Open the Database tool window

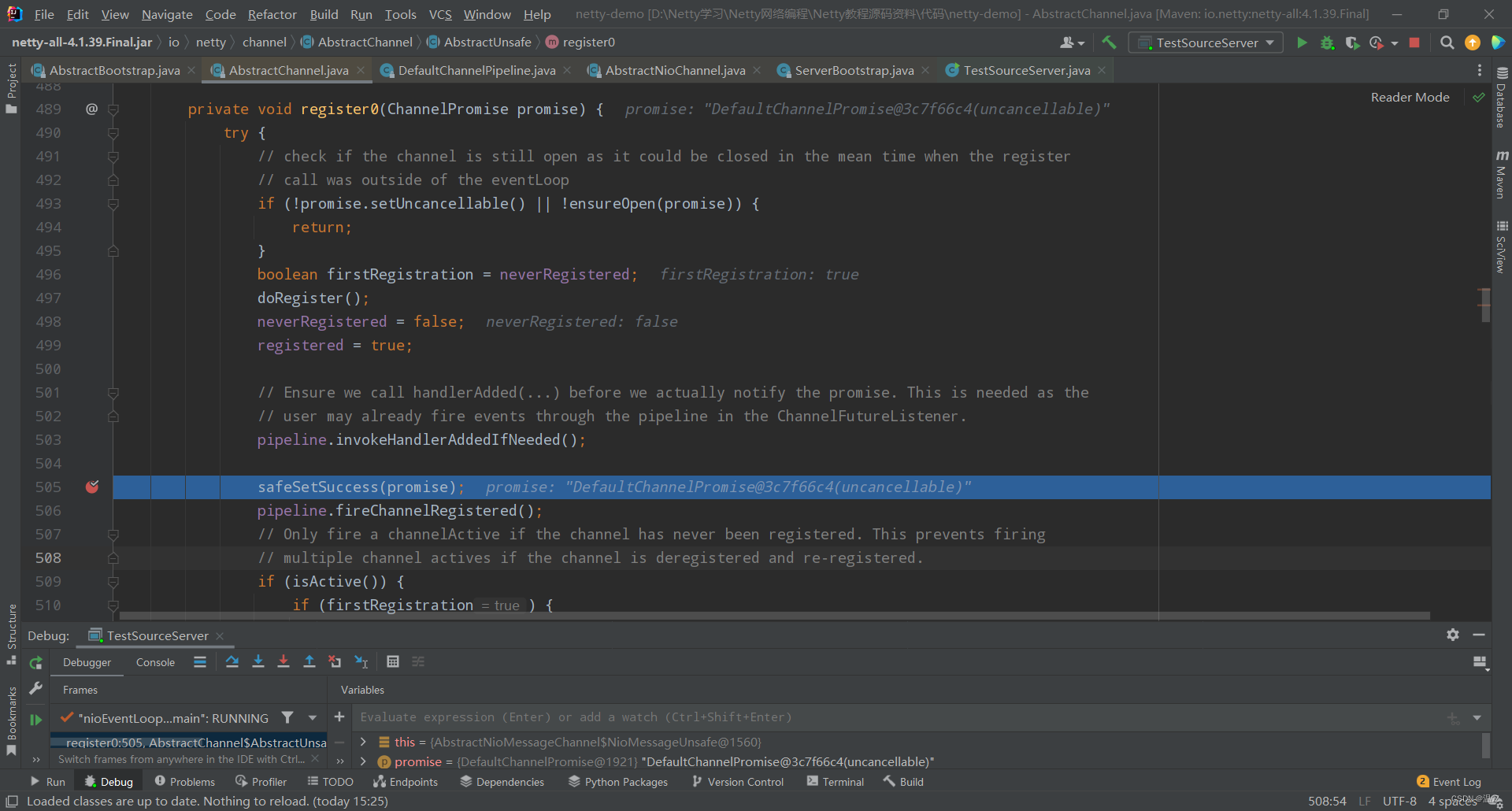click(1502, 98)
